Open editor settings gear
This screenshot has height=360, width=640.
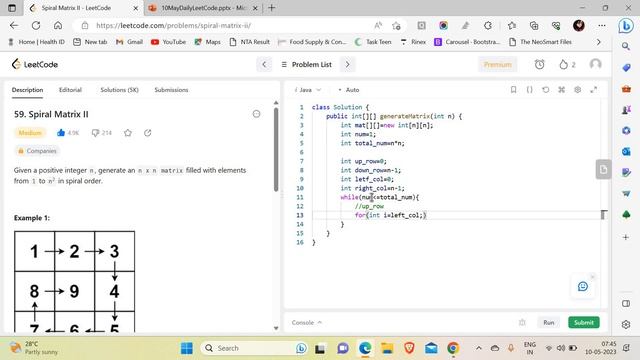(578, 90)
